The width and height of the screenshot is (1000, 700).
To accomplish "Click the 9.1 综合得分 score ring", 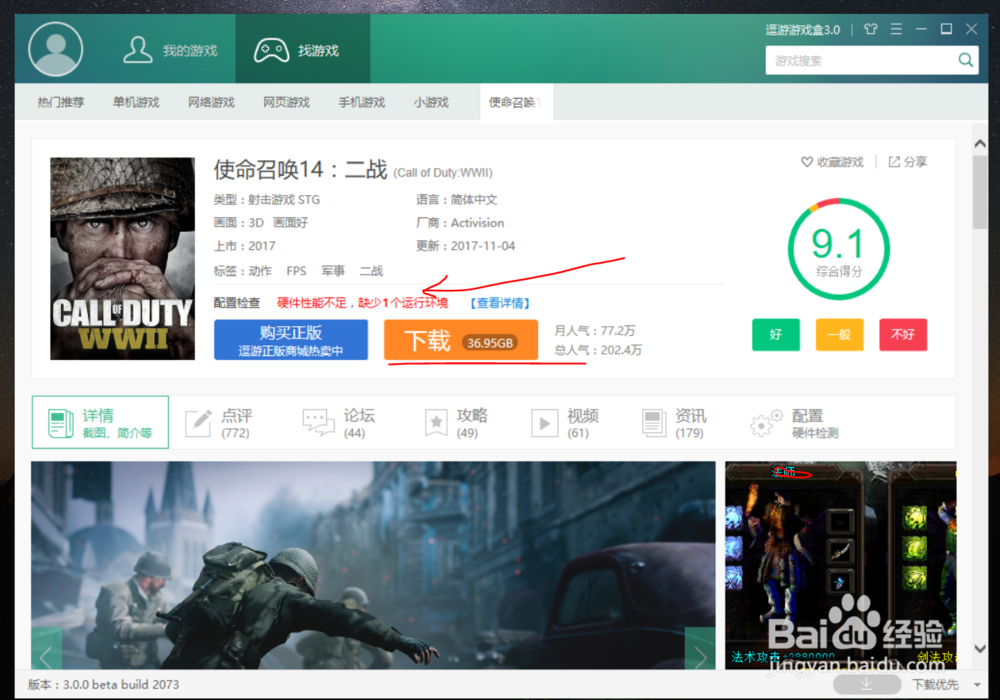I will pyautogui.click(x=839, y=249).
